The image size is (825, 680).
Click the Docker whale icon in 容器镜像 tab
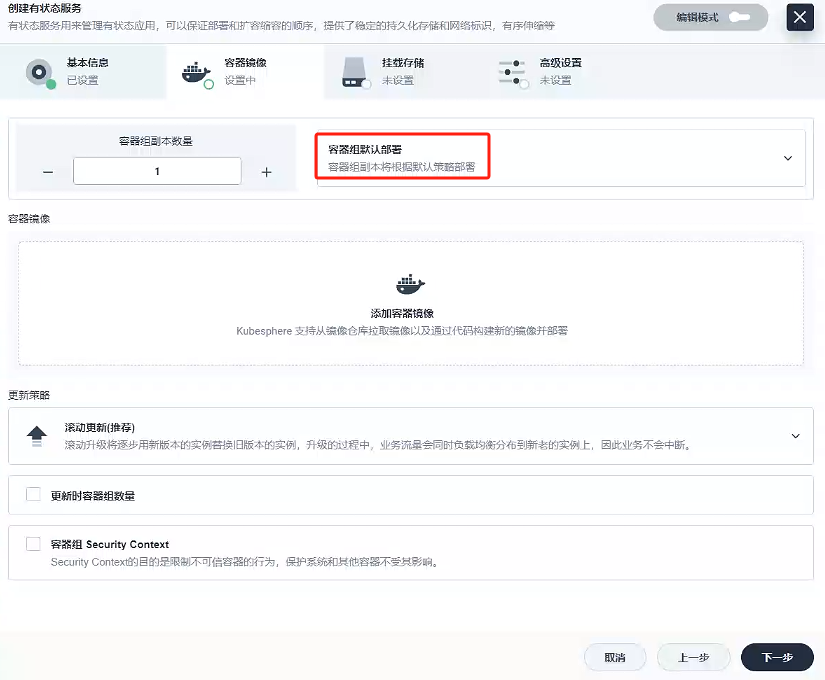(x=197, y=73)
